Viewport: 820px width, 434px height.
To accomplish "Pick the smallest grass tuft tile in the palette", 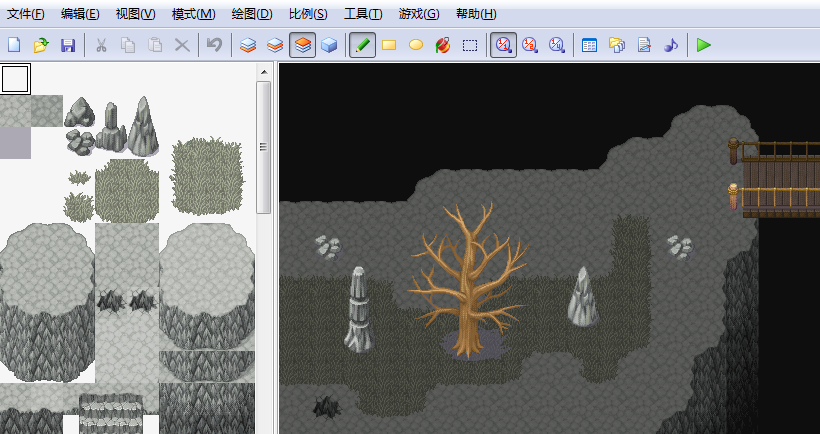I will 79,178.
